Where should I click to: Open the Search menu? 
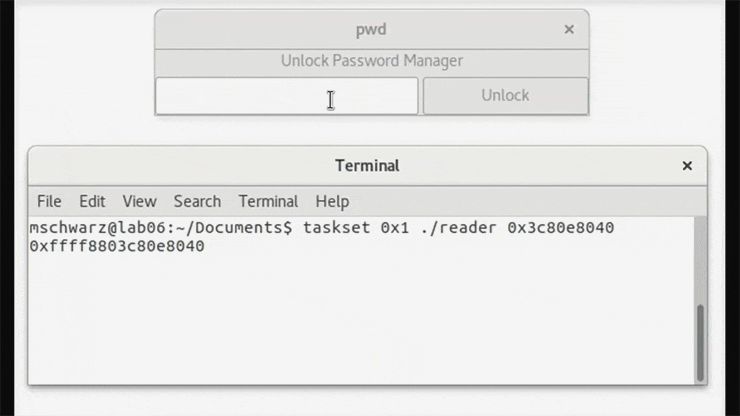pos(197,202)
